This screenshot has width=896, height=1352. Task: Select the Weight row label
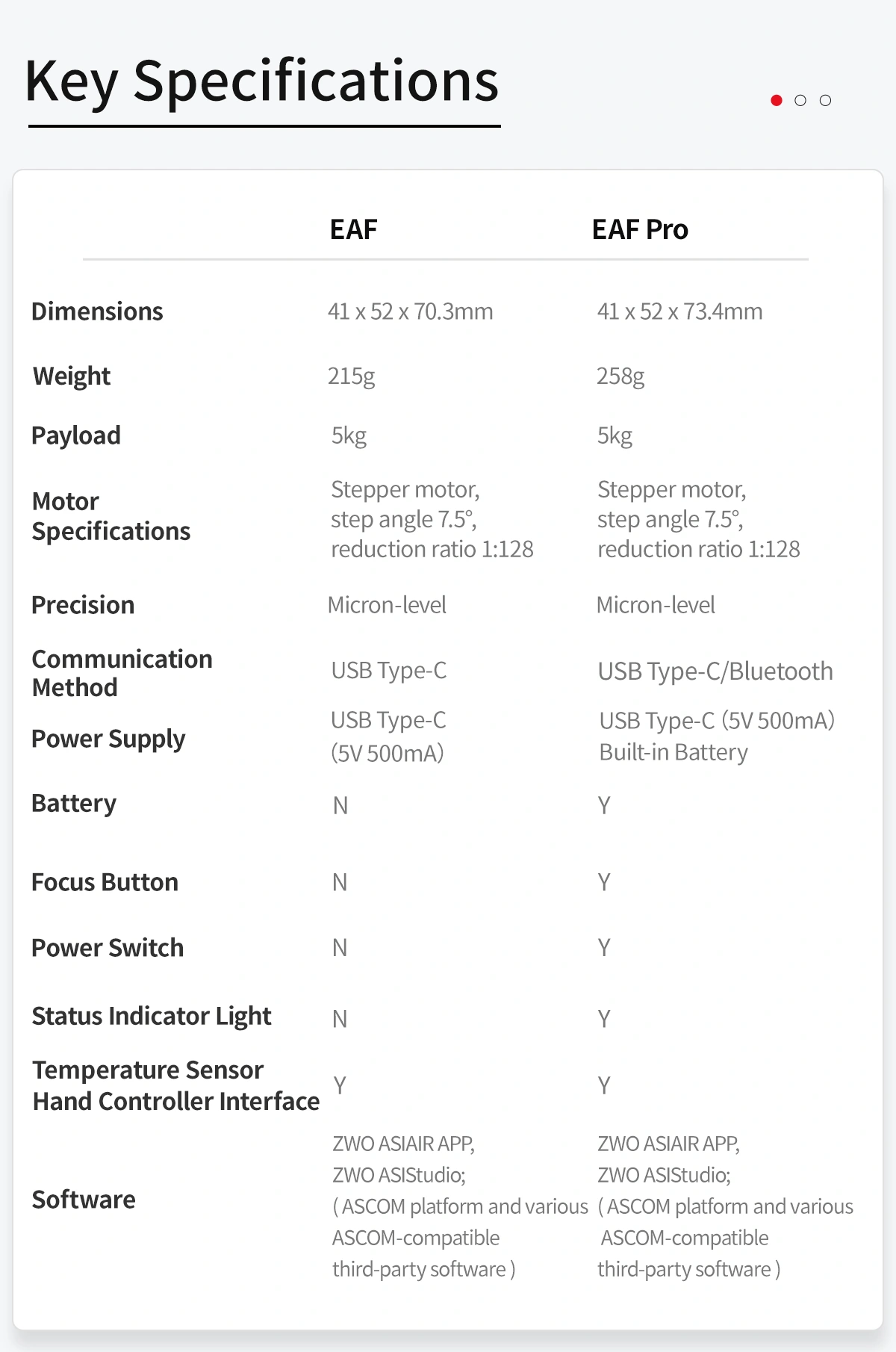coord(72,376)
